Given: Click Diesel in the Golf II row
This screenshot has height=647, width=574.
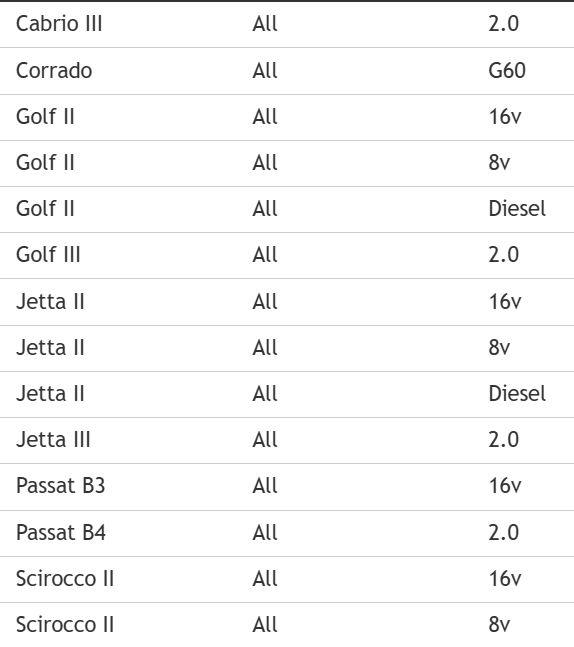Looking at the screenshot, I should coord(517,209).
